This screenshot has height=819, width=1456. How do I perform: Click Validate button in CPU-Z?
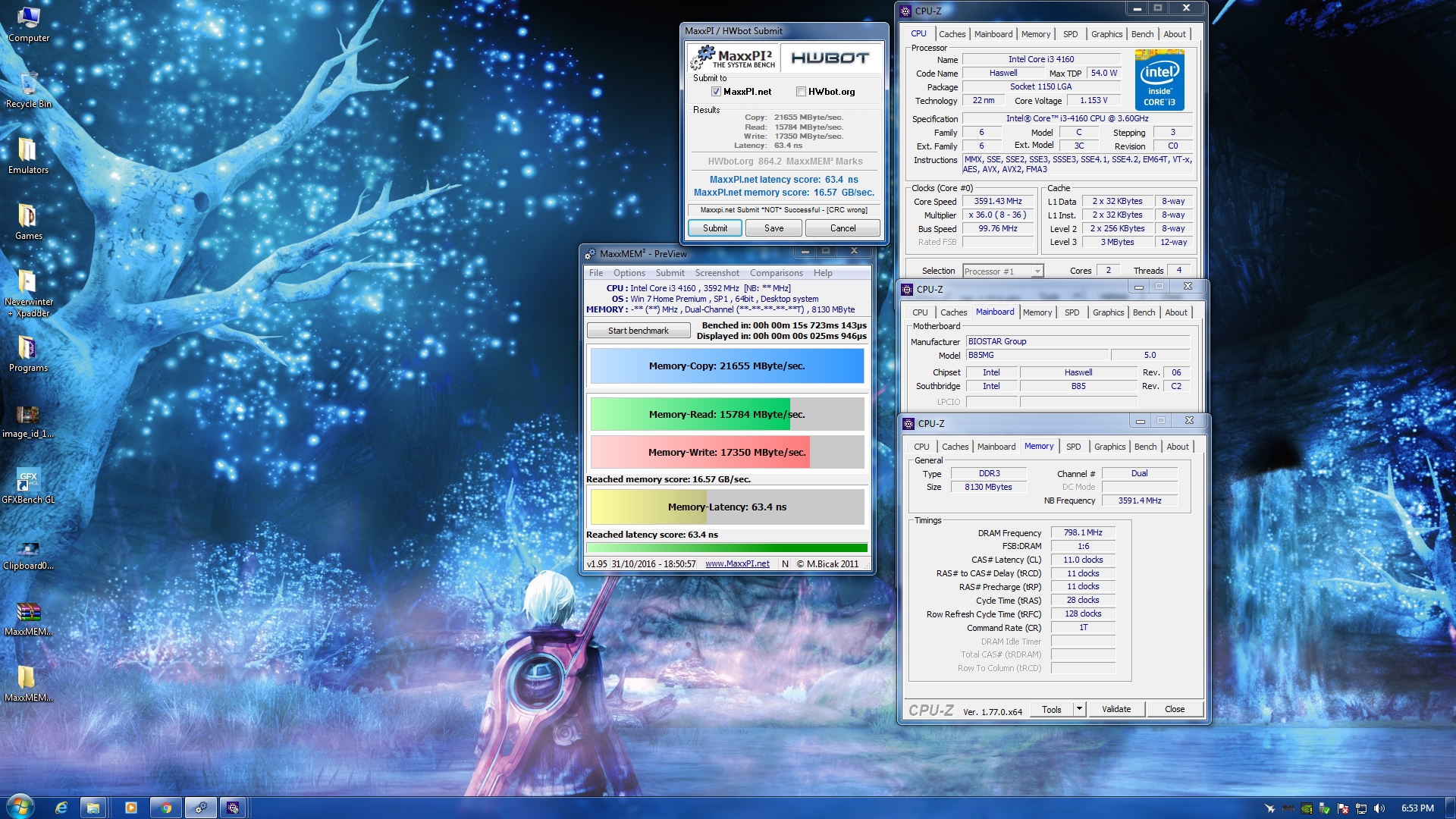coord(1116,709)
